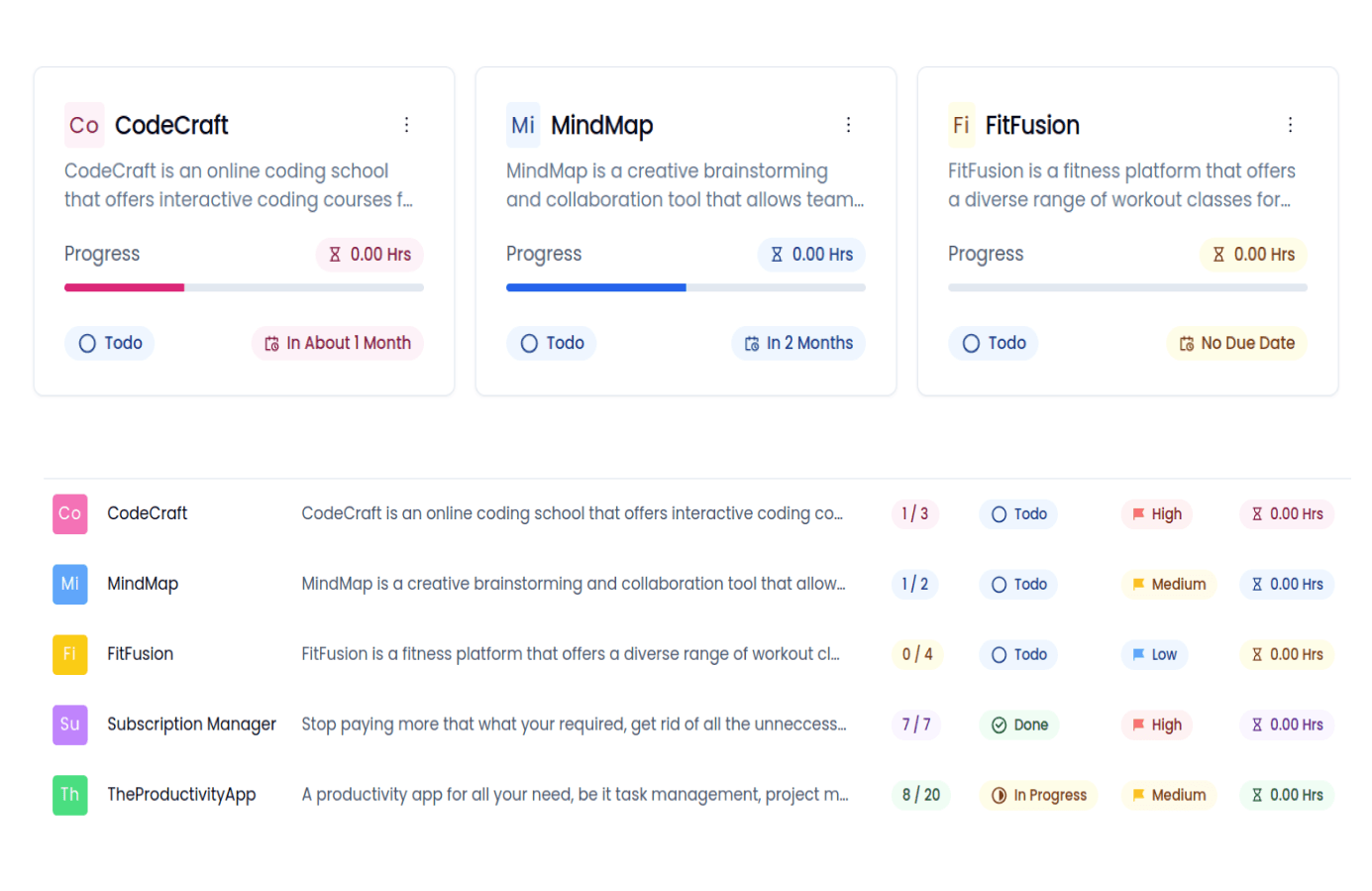Click the In About 1 Month due date

pyautogui.click(x=337, y=343)
